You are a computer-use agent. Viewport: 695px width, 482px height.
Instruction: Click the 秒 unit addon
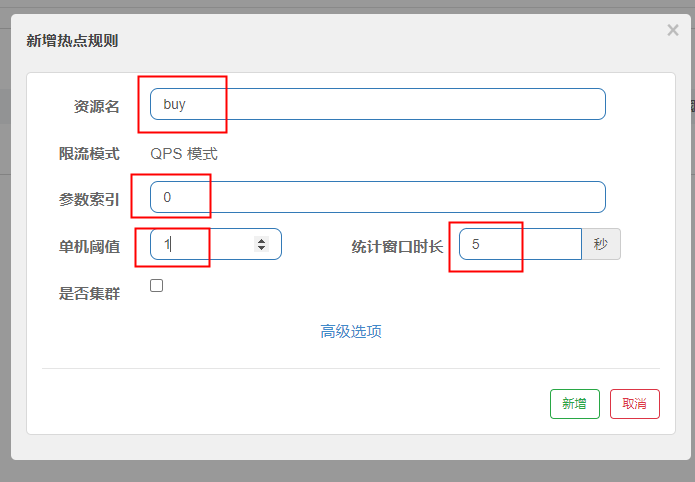point(600,244)
